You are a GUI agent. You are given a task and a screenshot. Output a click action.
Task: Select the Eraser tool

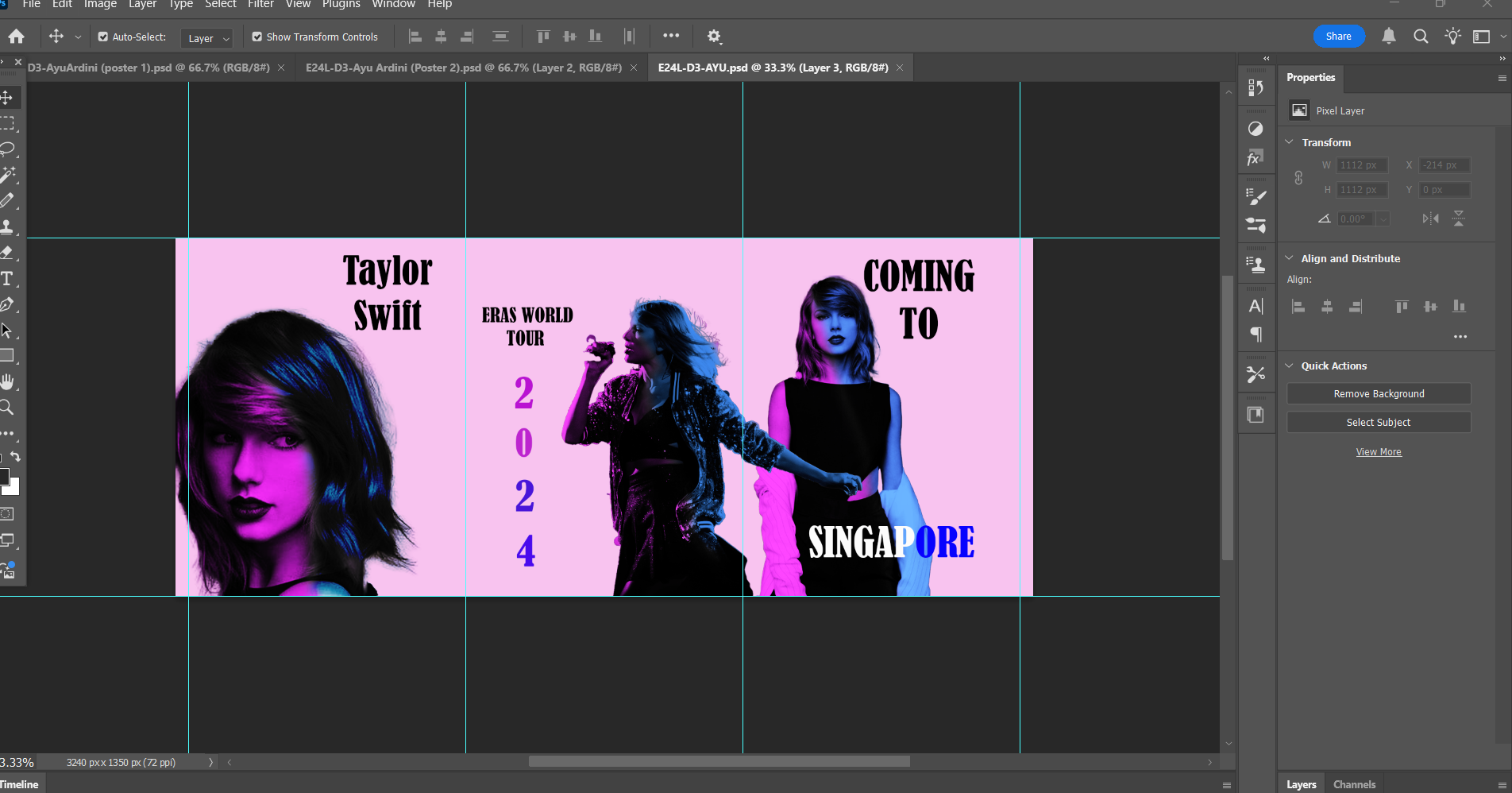pyautogui.click(x=7, y=253)
